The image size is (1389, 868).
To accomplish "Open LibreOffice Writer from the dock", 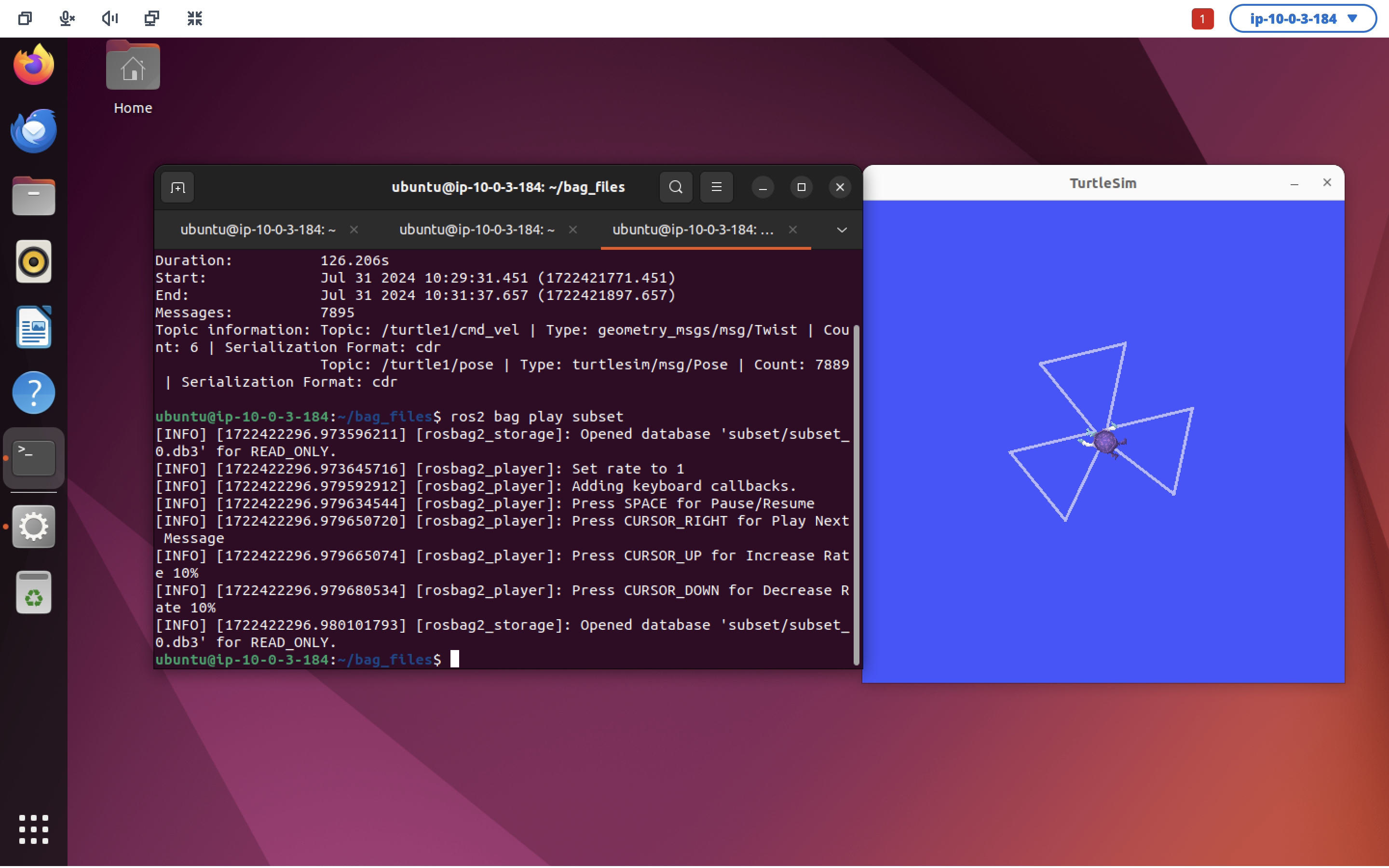I will tap(33, 327).
